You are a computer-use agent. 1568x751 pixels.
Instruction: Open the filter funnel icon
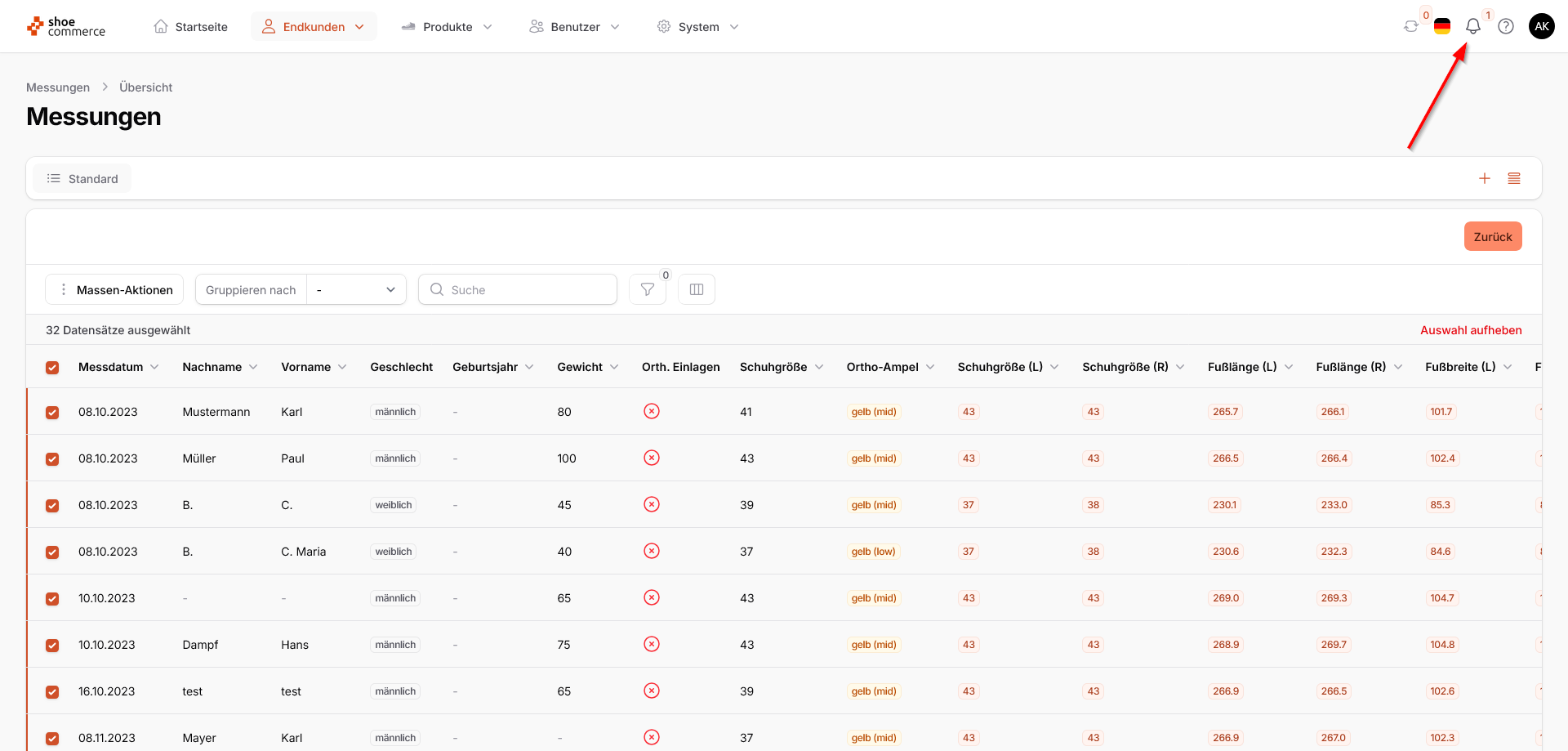click(x=648, y=289)
